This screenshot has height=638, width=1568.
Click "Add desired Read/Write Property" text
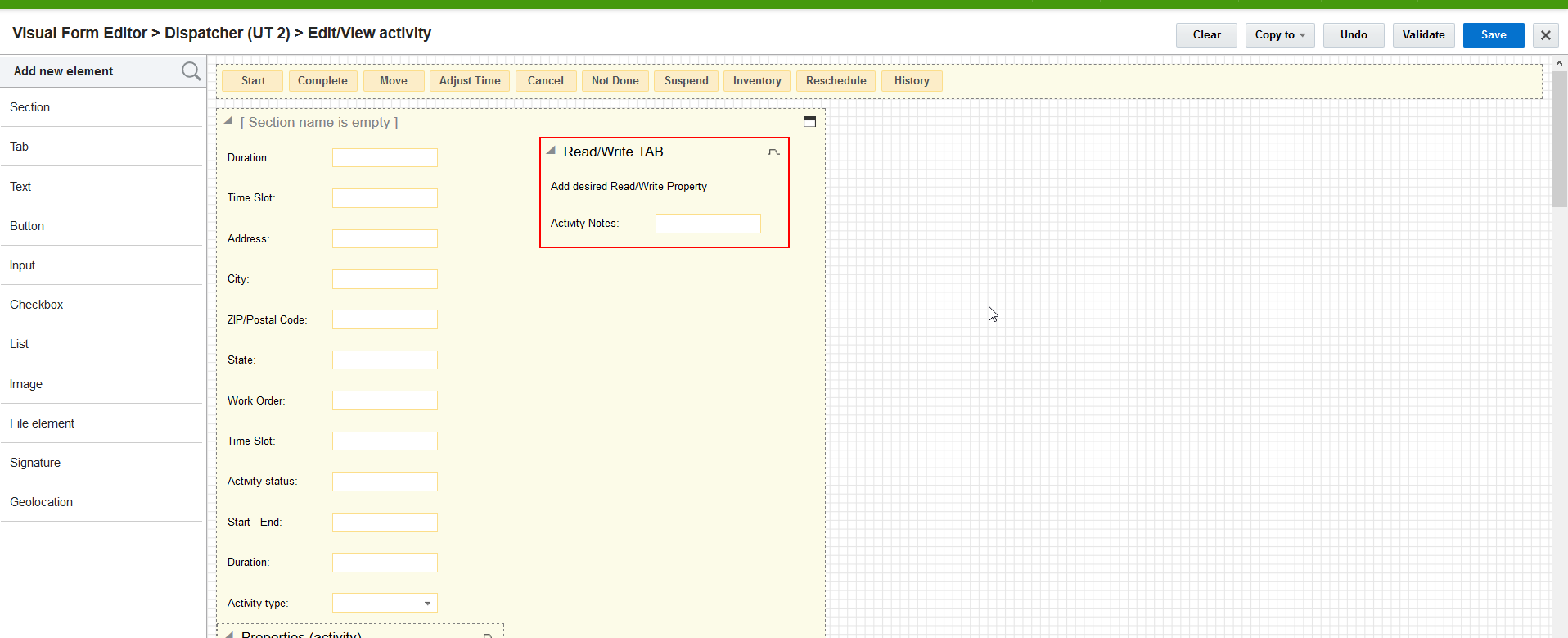629,187
